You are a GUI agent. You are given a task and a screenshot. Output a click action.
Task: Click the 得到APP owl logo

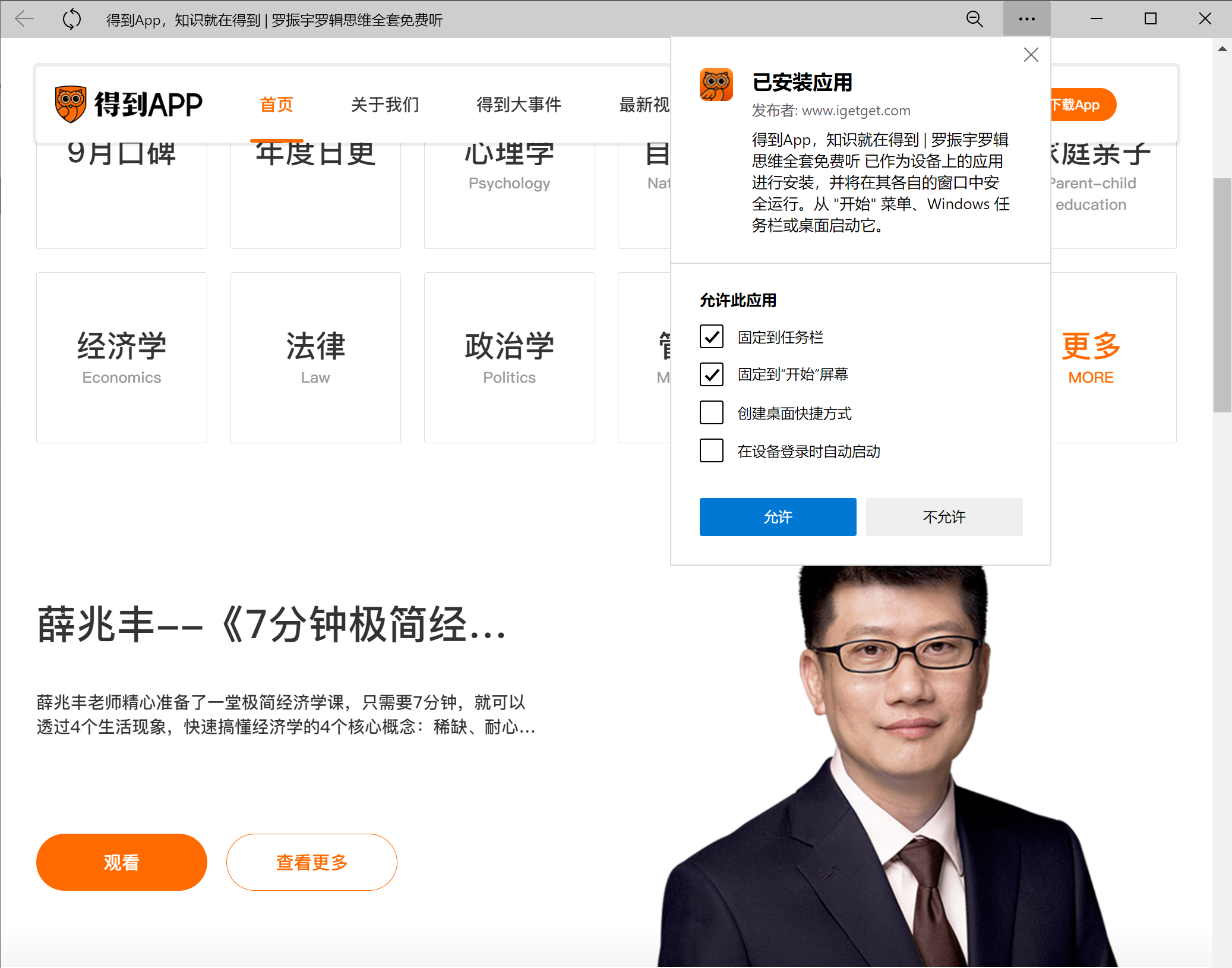(x=129, y=104)
